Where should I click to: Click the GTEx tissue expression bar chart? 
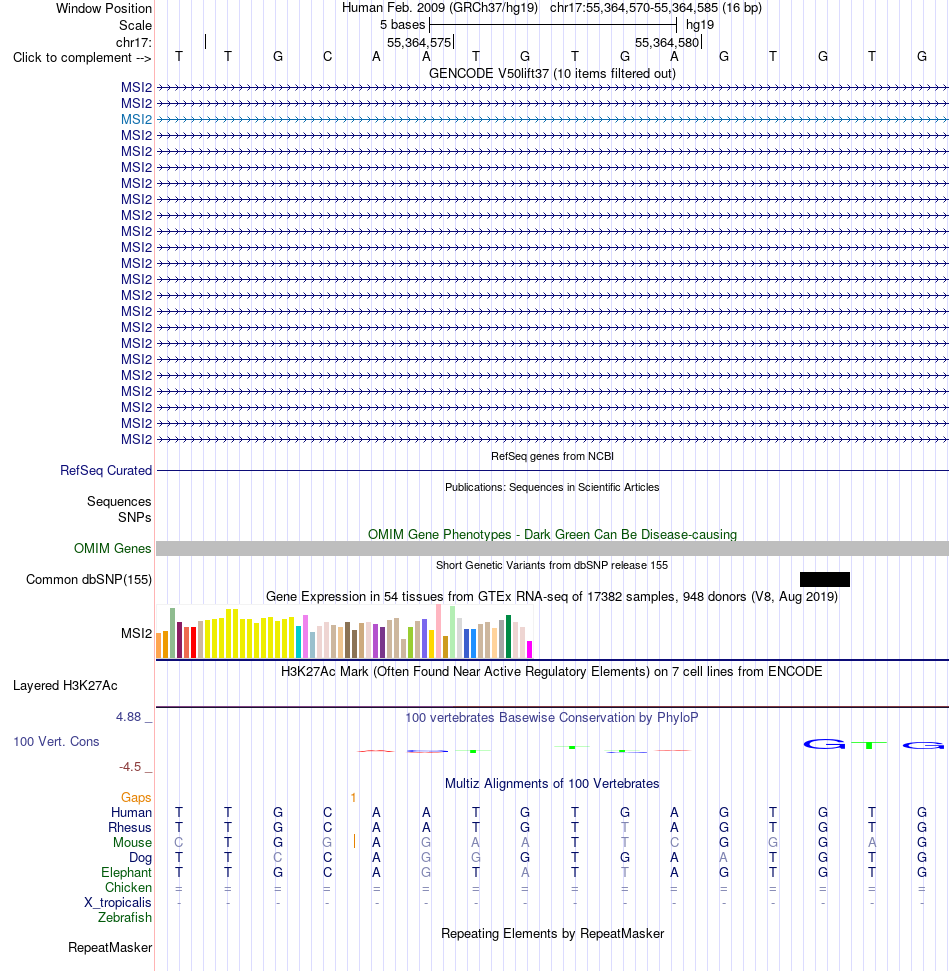tap(344, 632)
